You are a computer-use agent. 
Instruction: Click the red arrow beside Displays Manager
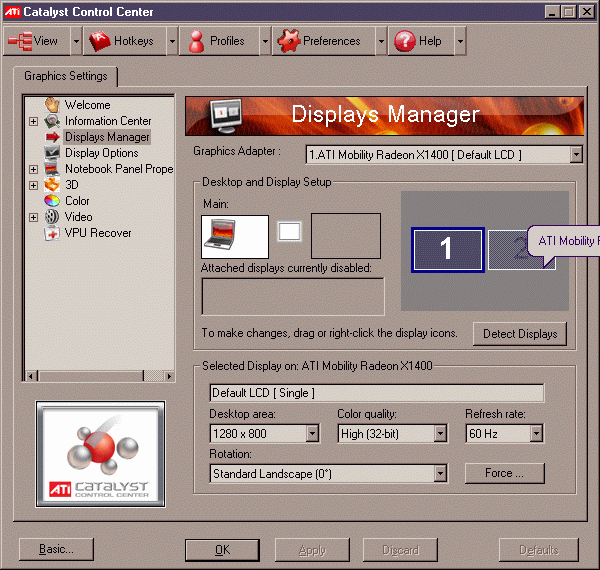[52, 137]
